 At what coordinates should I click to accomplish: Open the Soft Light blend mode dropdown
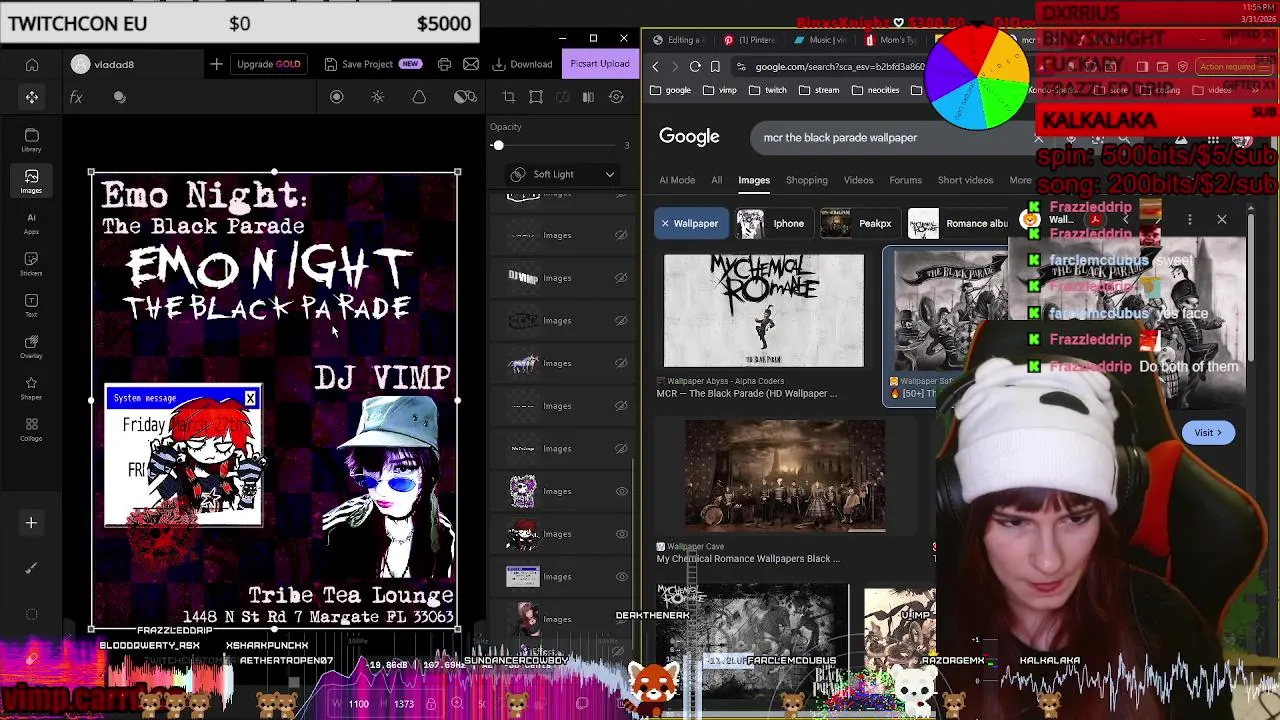563,174
